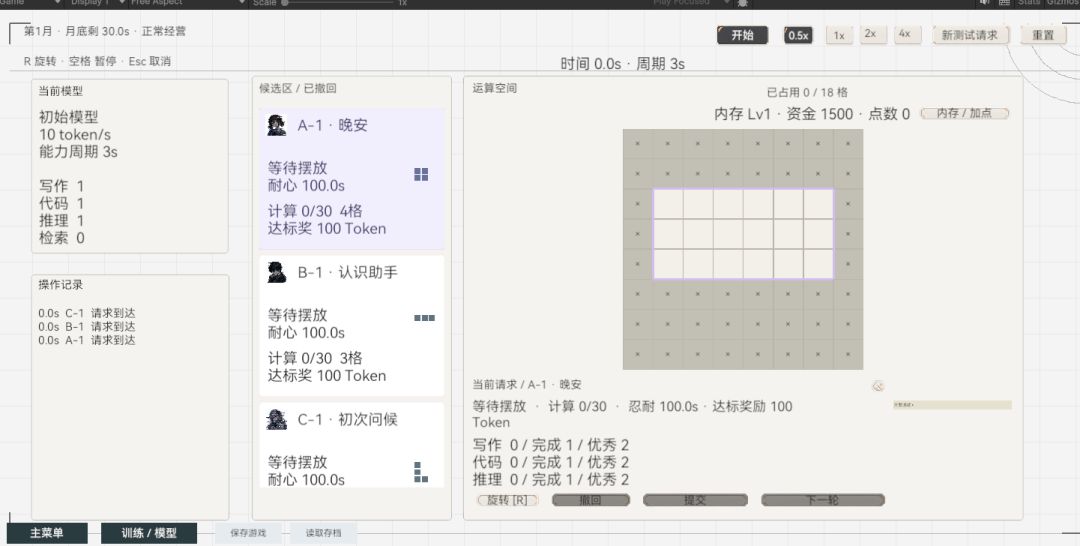Image resolution: width=1080 pixels, height=546 pixels.
Task: Open the 主菜单 main menu
Action: [x=47, y=533]
